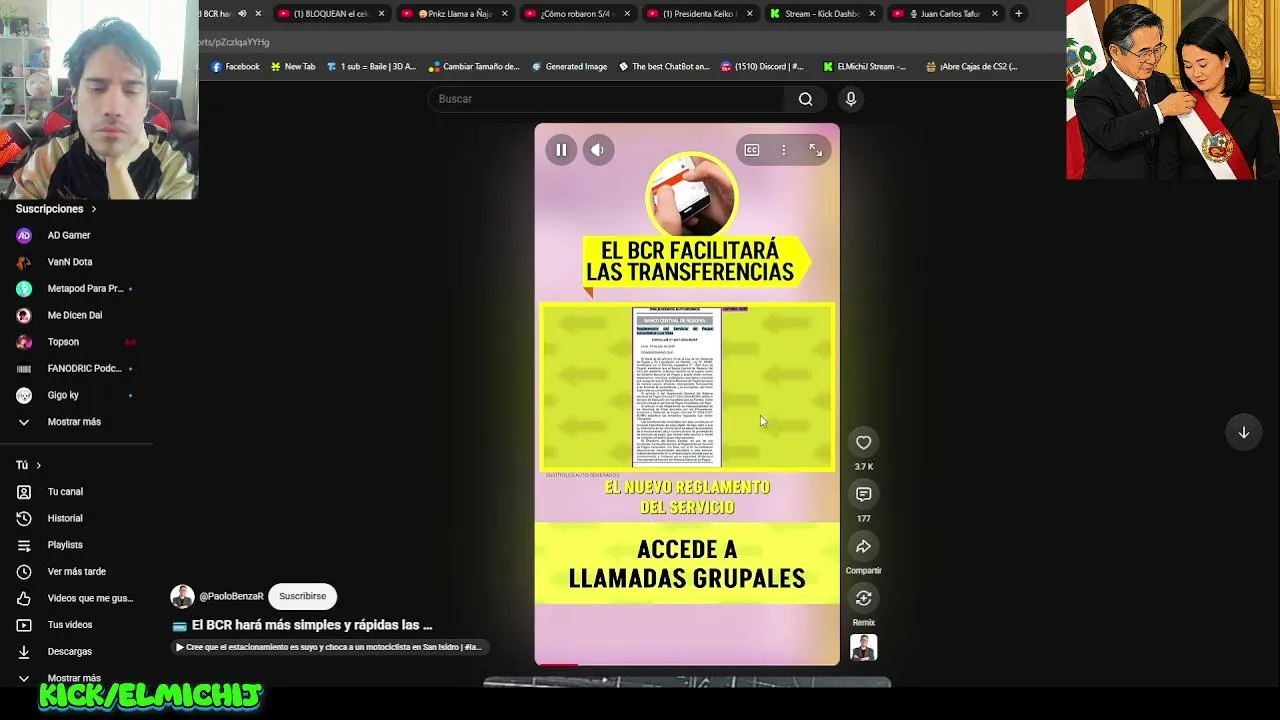Open the Cambiar Tamaño de... bookmark
This screenshot has height=720, width=1280.
coord(474,67)
